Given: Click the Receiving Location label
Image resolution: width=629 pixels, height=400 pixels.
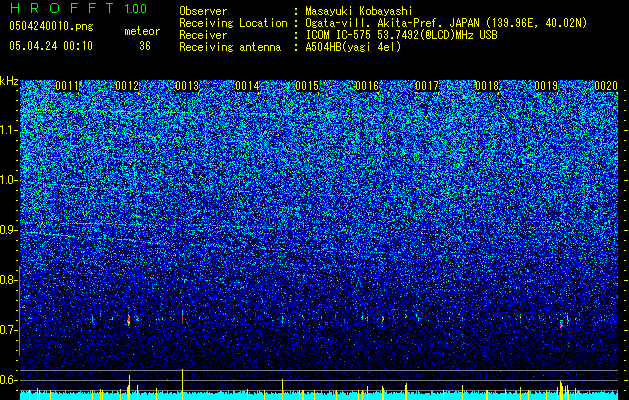Looking at the screenshot, I should click(x=233, y=23).
